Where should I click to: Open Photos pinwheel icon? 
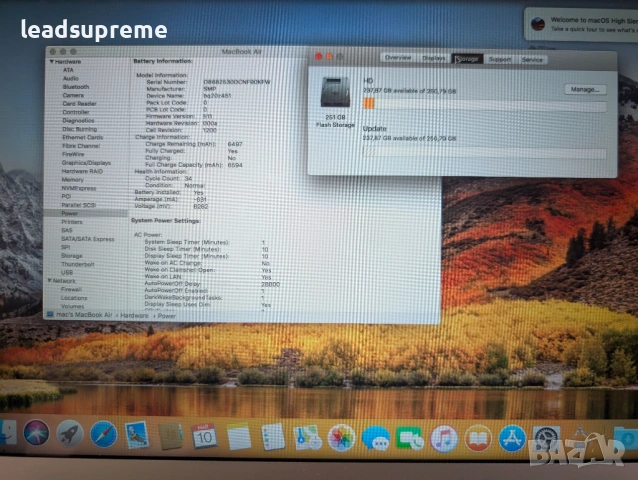(x=341, y=438)
